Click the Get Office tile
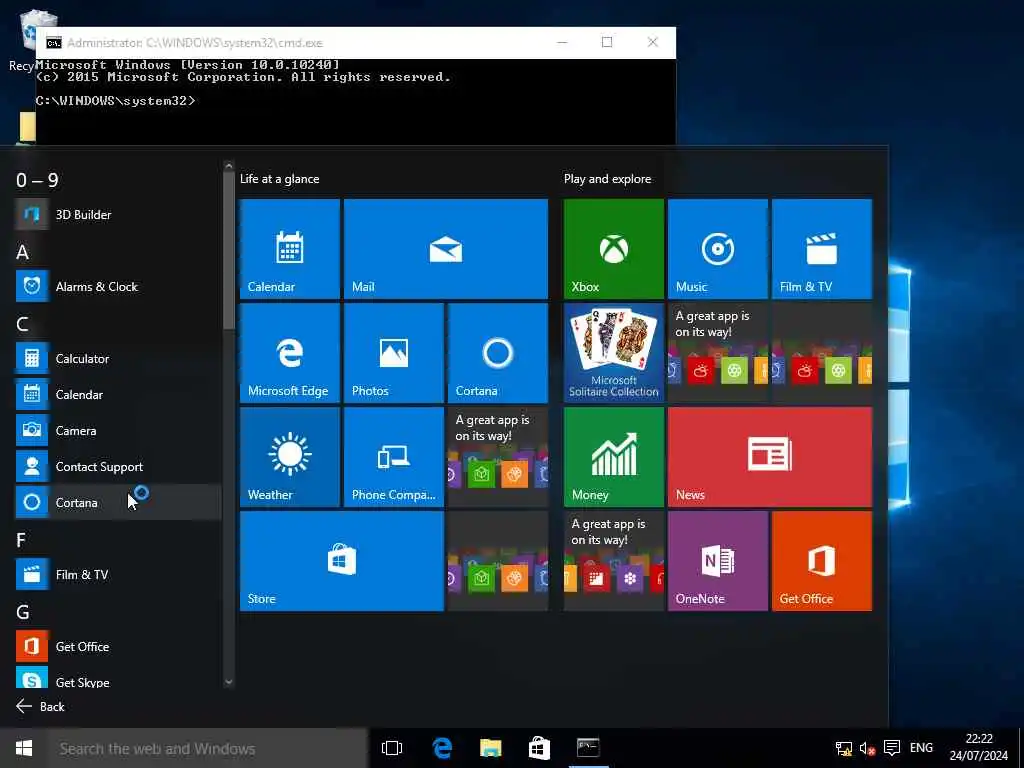Viewport: 1024px width, 768px height. point(822,561)
